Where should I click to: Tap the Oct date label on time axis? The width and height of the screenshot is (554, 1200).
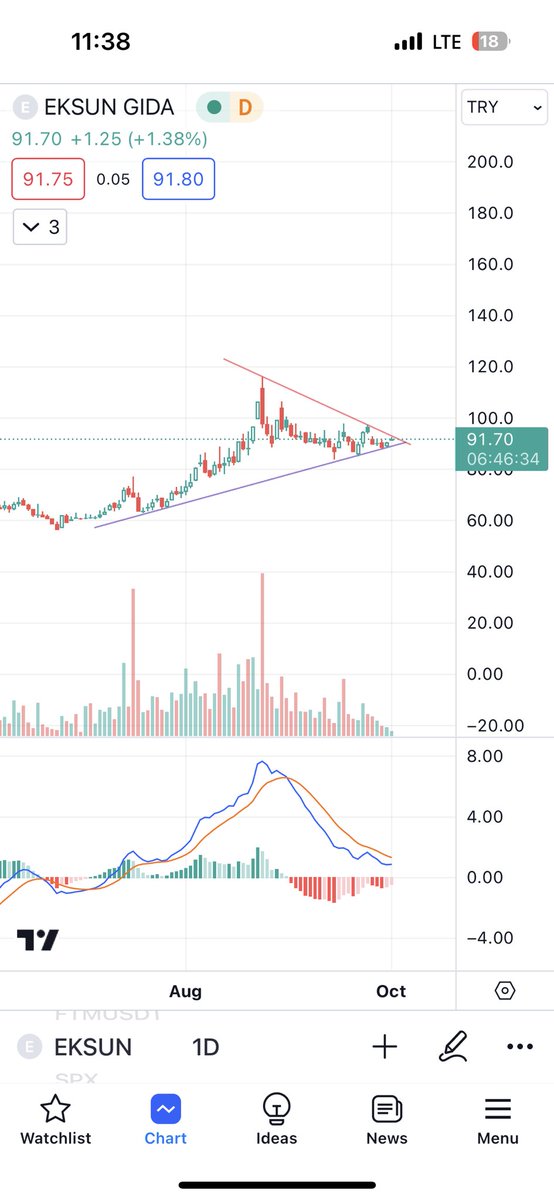(x=391, y=991)
